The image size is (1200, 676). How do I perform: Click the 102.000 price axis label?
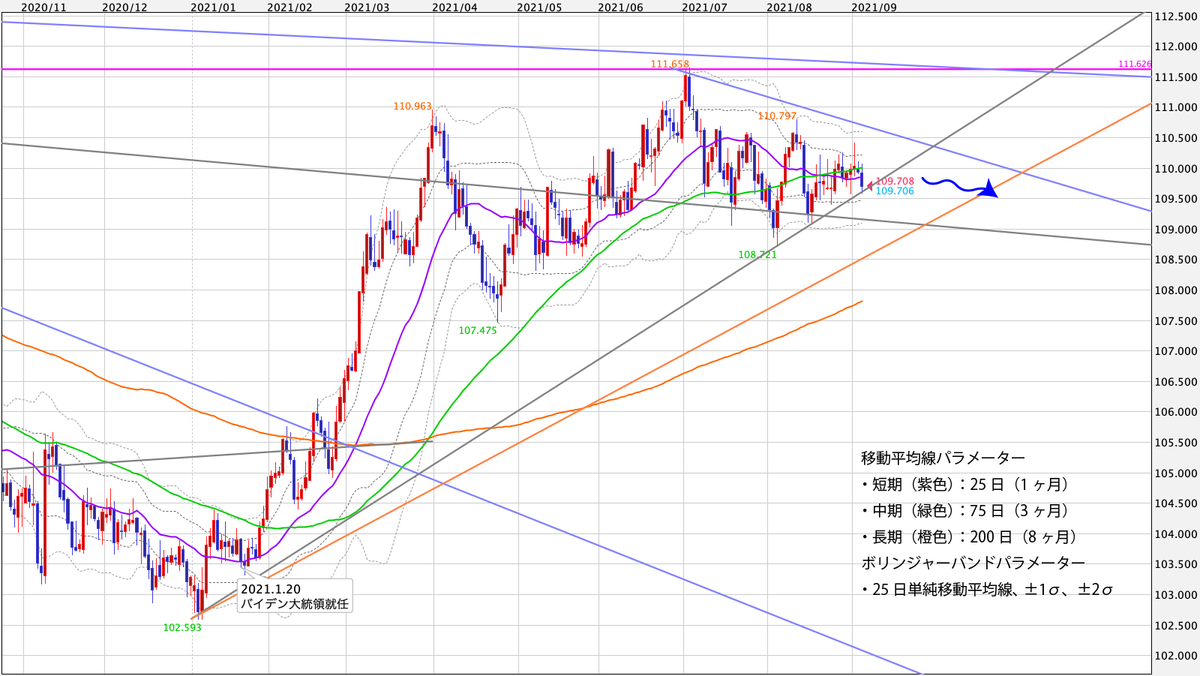click(1174, 657)
